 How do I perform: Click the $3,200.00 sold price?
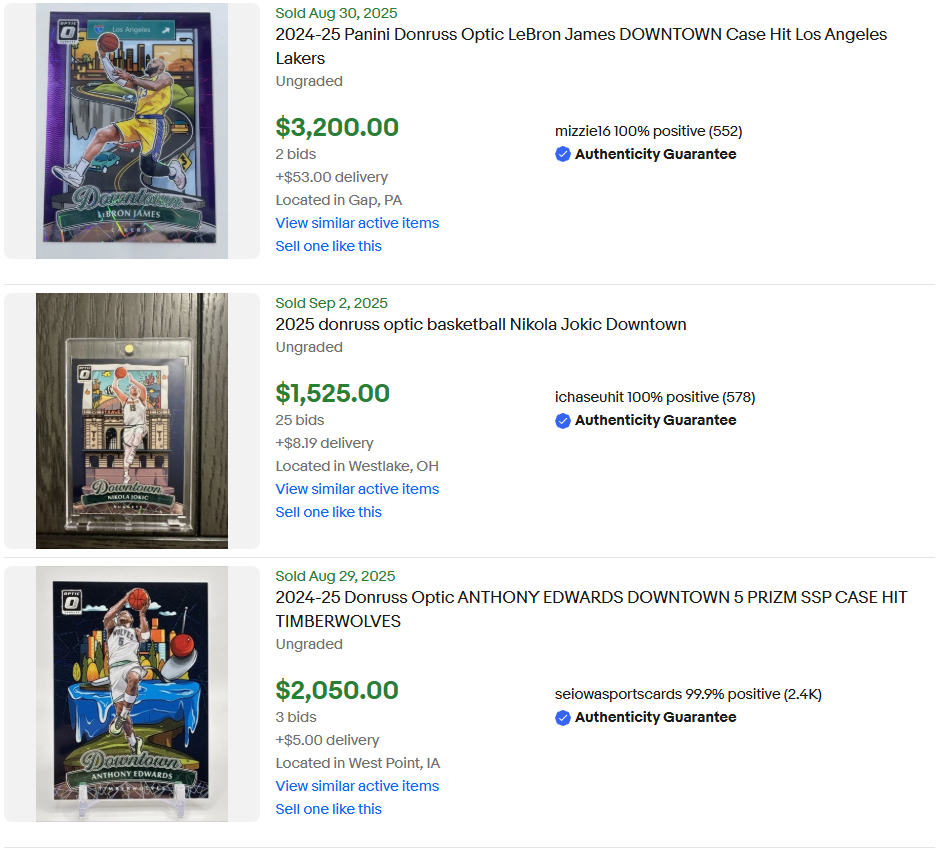click(337, 128)
